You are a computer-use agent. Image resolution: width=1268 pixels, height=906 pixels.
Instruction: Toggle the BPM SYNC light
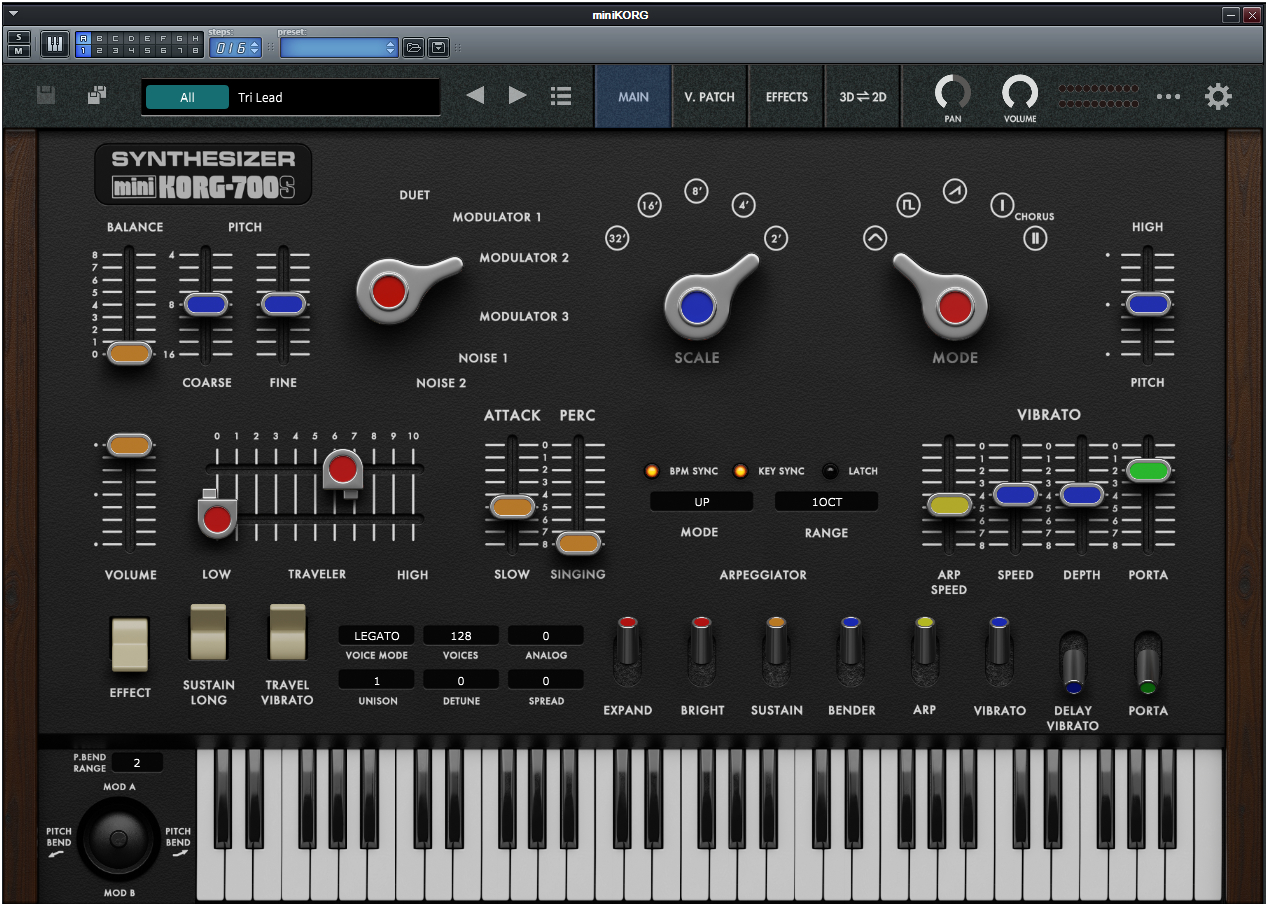pyautogui.click(x=652, y=471)
